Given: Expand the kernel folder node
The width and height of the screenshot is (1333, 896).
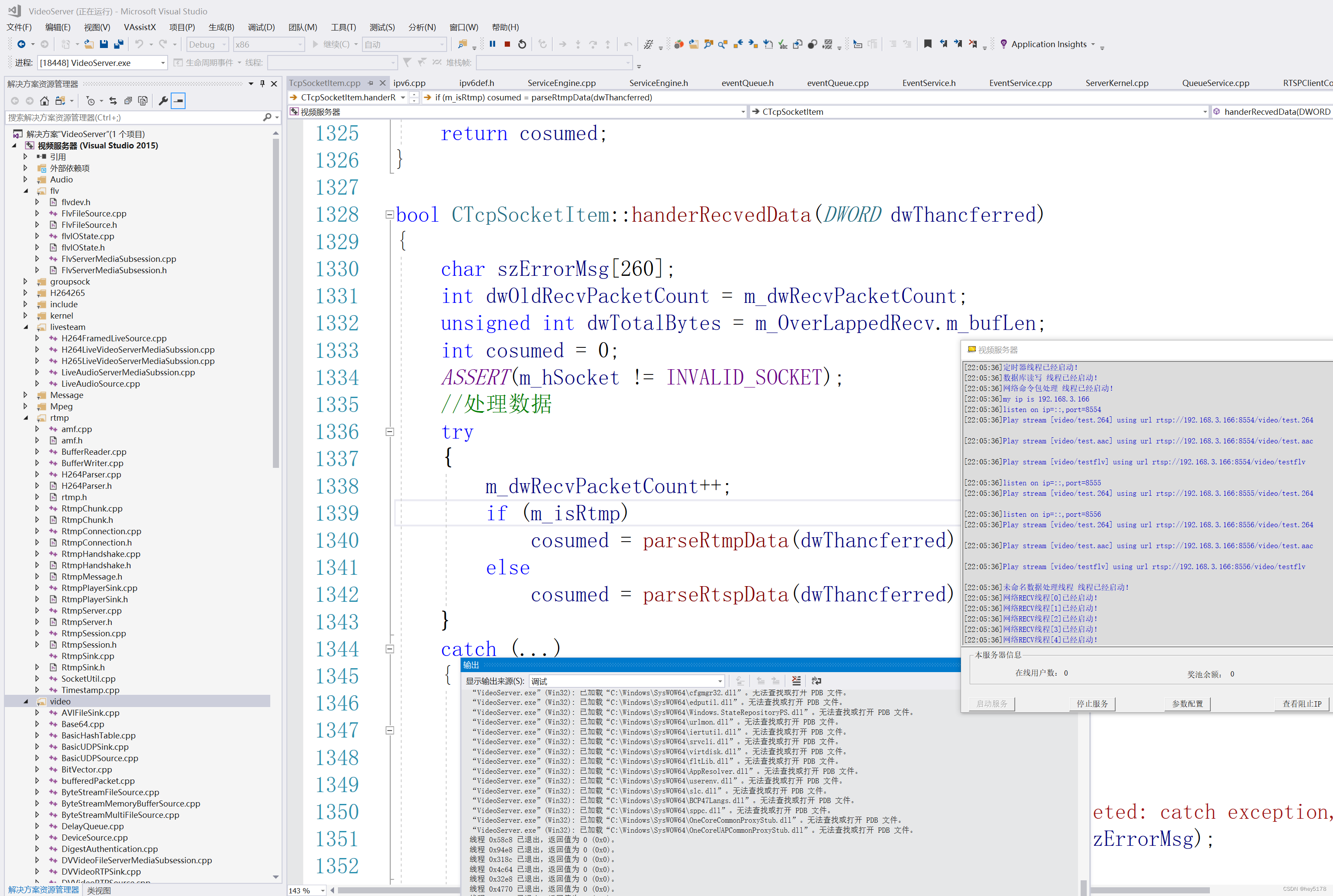Looking at the screenshot, I should click(x=26, y=316).
